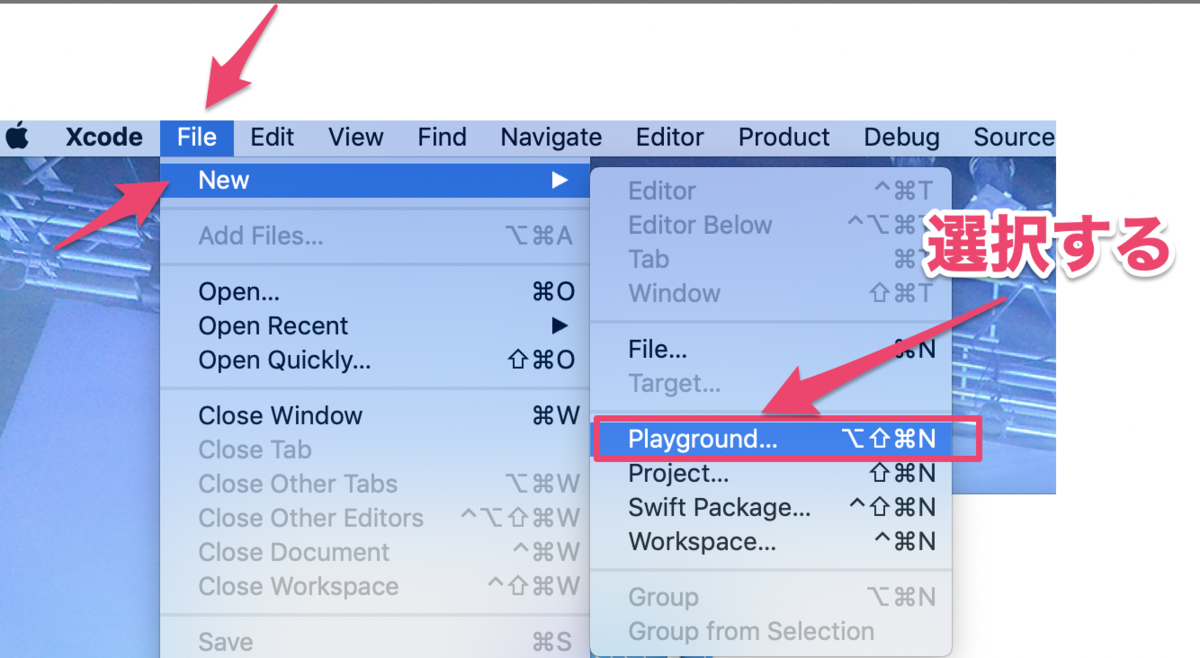Choose Group from Selection menu item

770,631
